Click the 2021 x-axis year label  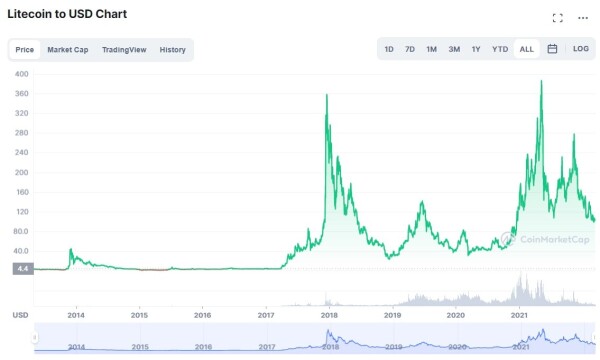click(519, 315)
